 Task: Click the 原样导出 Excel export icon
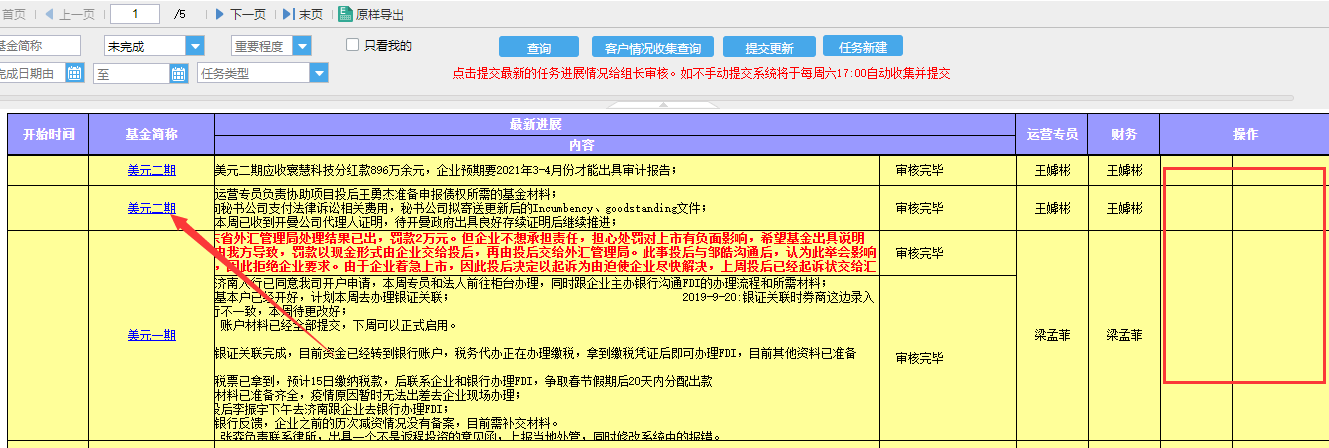[345, 14]
